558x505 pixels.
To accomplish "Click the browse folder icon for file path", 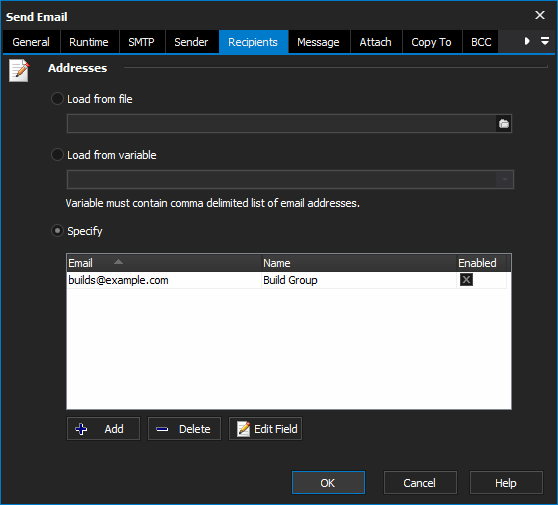I will [504, 124].
